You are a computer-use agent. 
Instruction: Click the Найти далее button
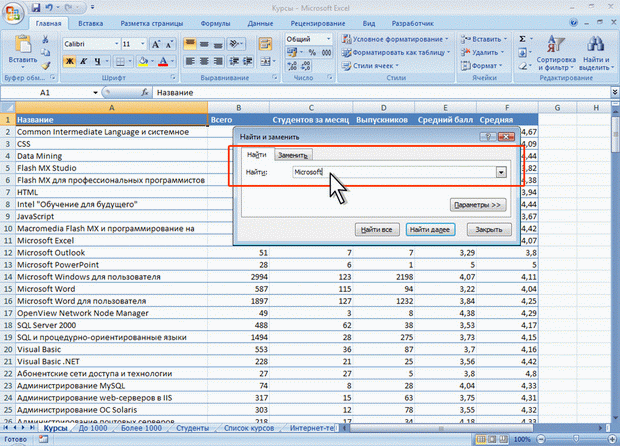click(430, 229)
